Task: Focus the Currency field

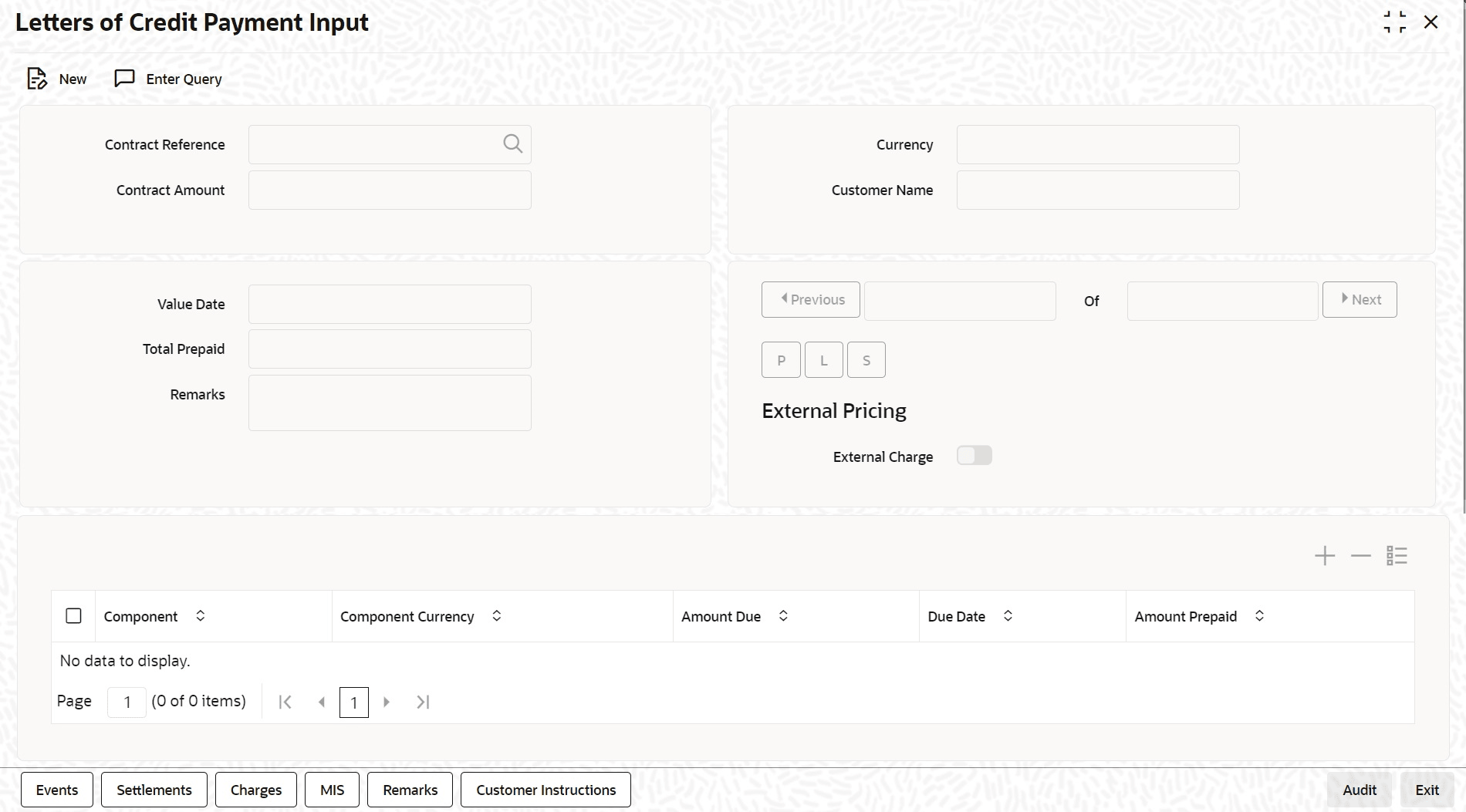Action: coord(1098,144)
